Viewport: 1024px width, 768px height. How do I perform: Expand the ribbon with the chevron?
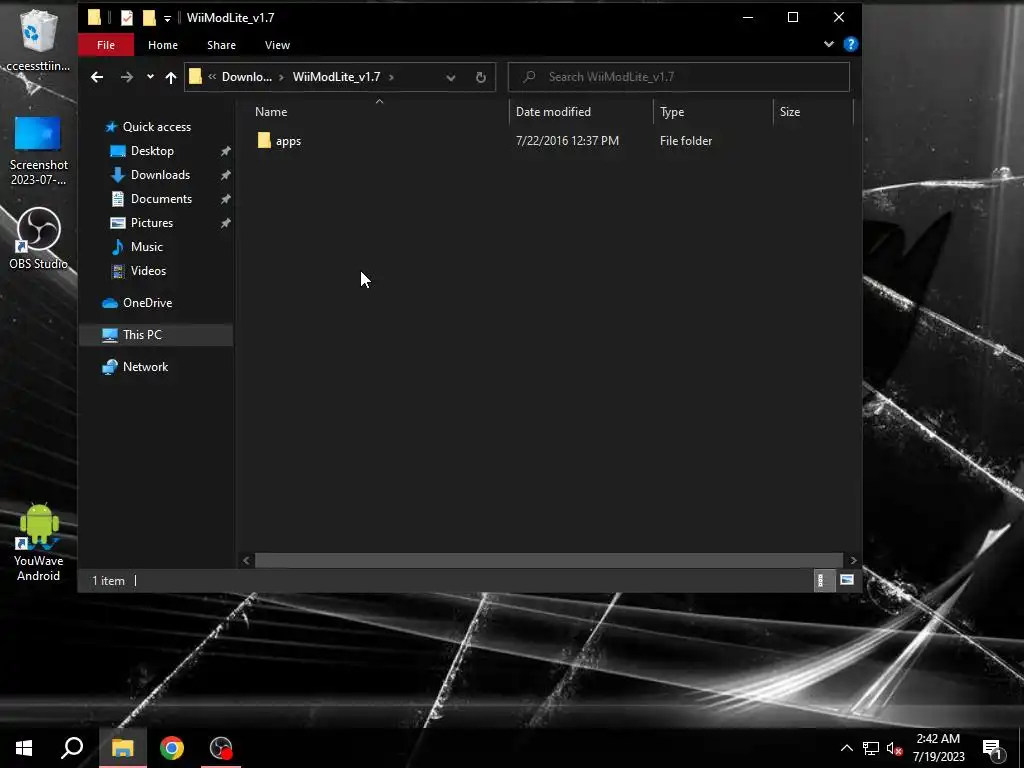click(829, 44)
